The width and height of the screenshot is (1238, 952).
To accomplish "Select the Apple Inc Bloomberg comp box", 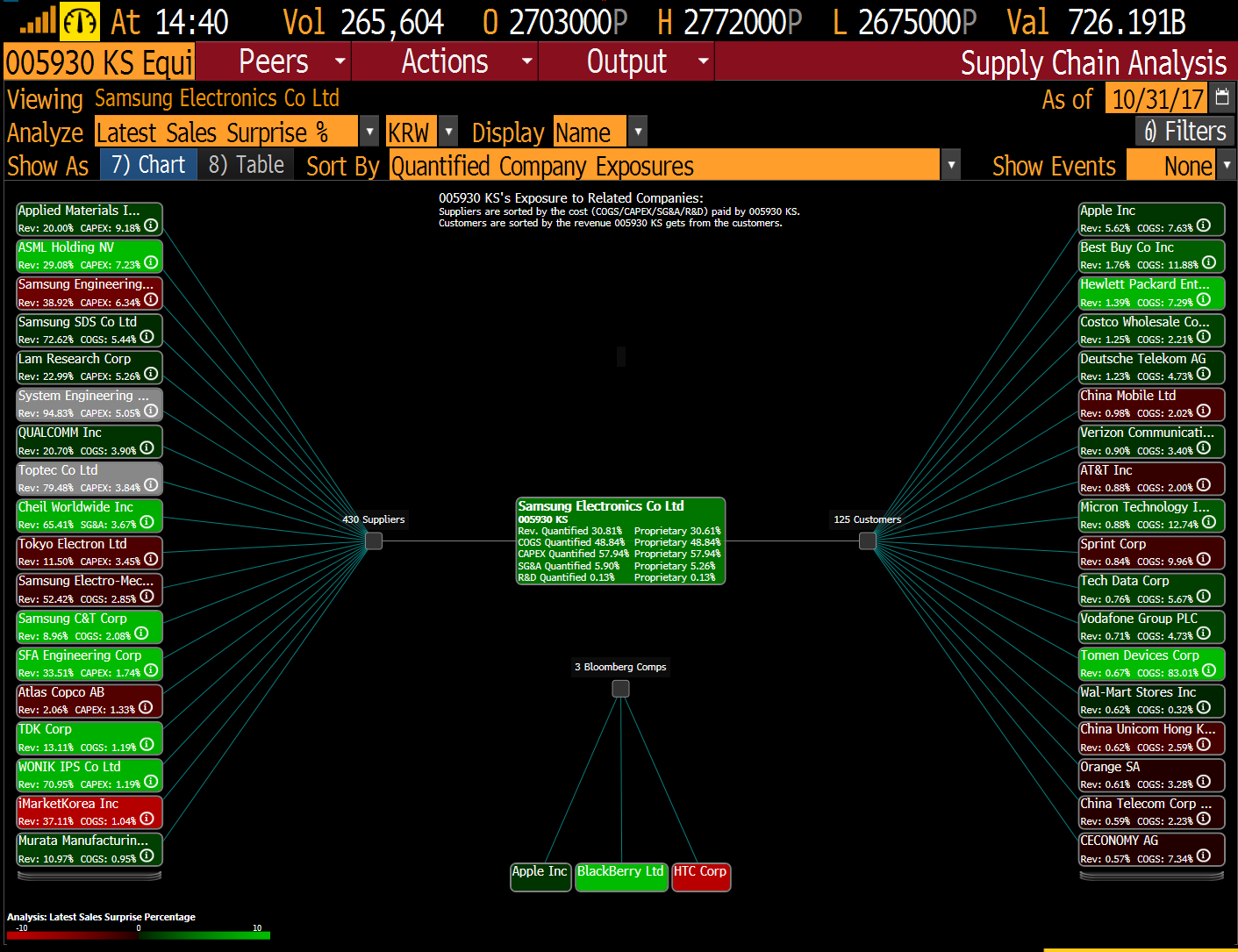I will click(540, 877).
